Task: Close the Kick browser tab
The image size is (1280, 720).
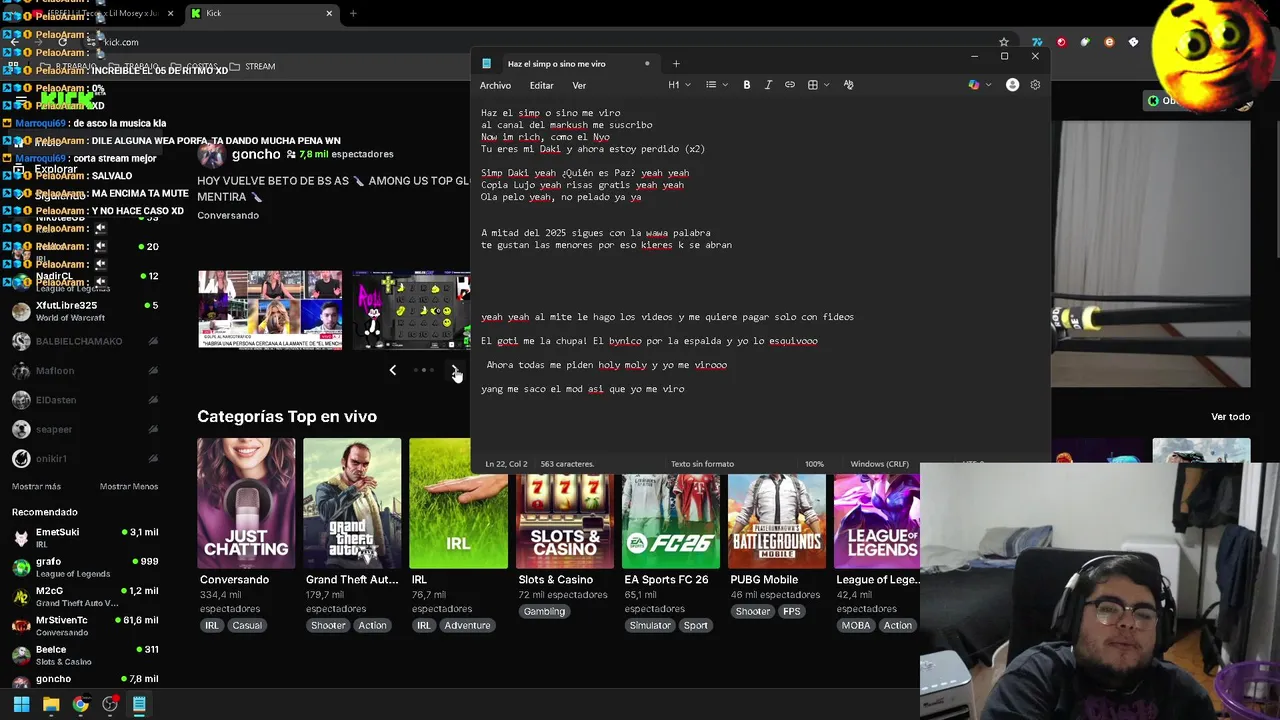Action: (x=329, y=13)
